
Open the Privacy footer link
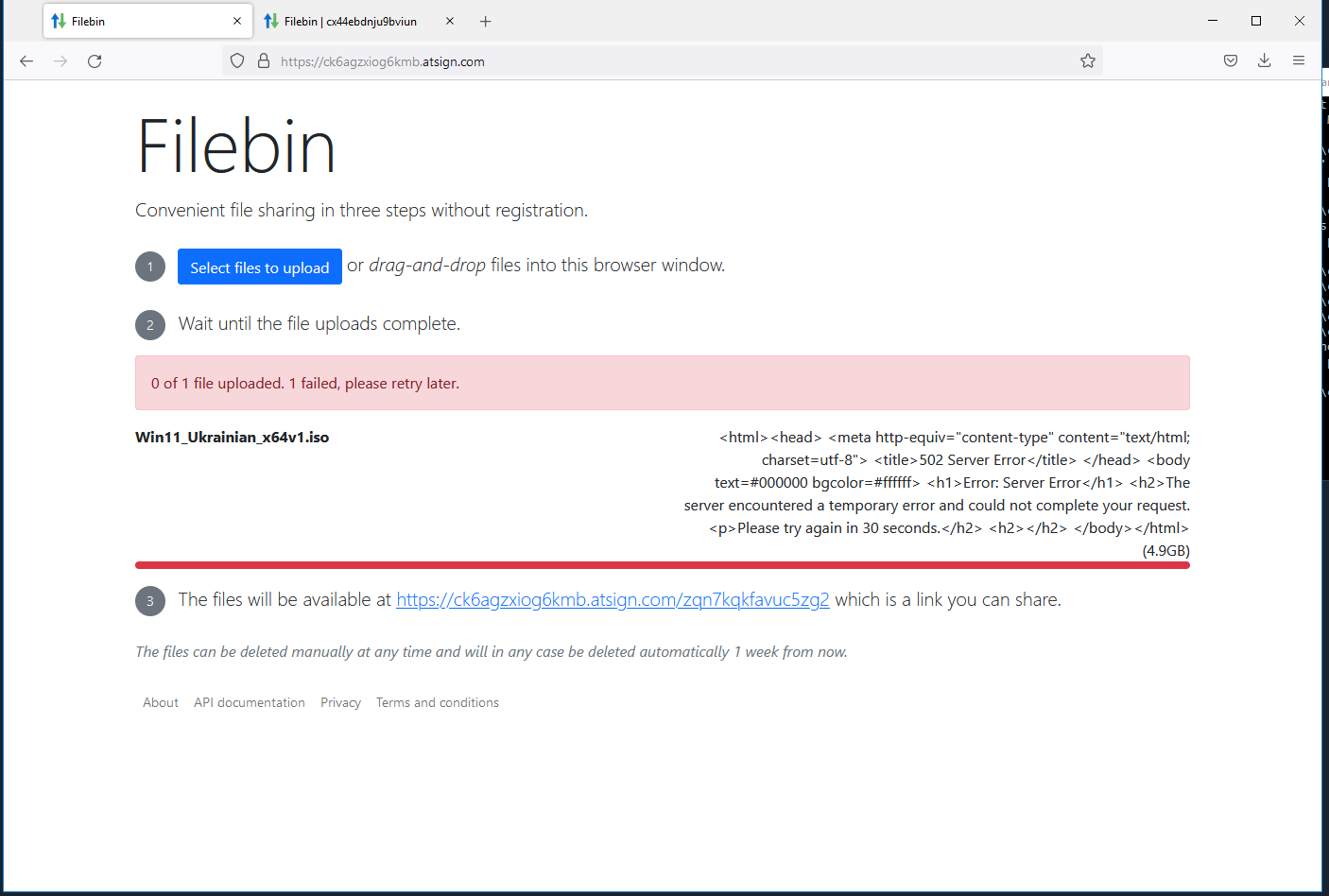pyautogui.click(x=340, y=703)
